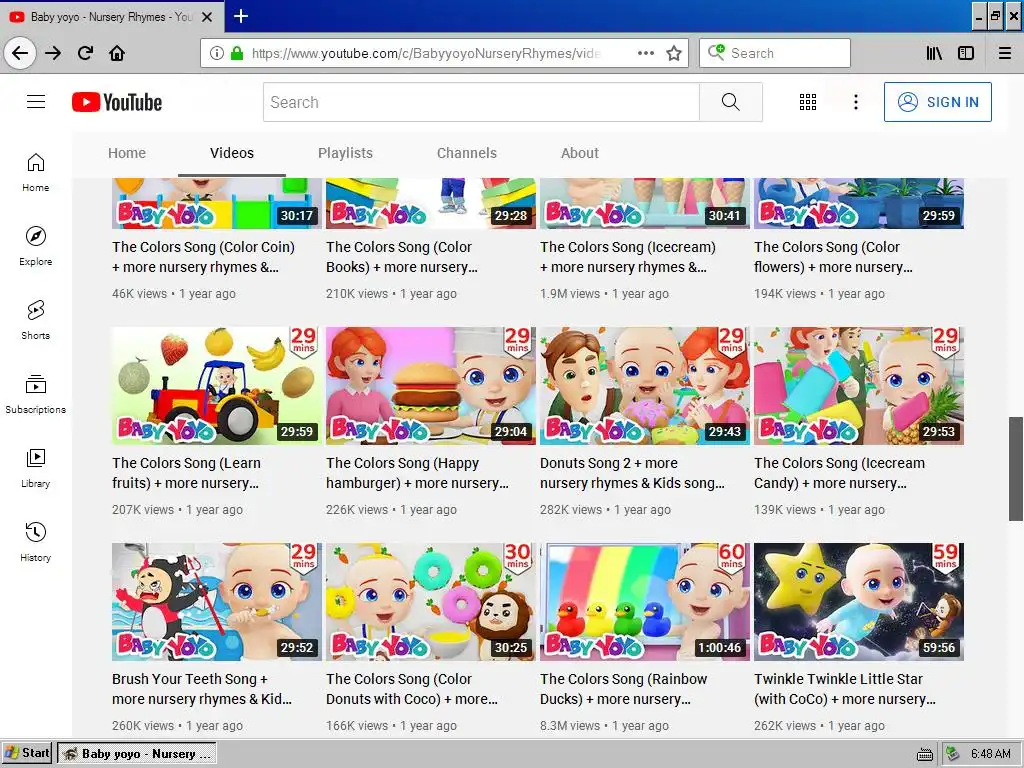
Task: Reload the page with the refresh icon
Action: click(86, 53)
